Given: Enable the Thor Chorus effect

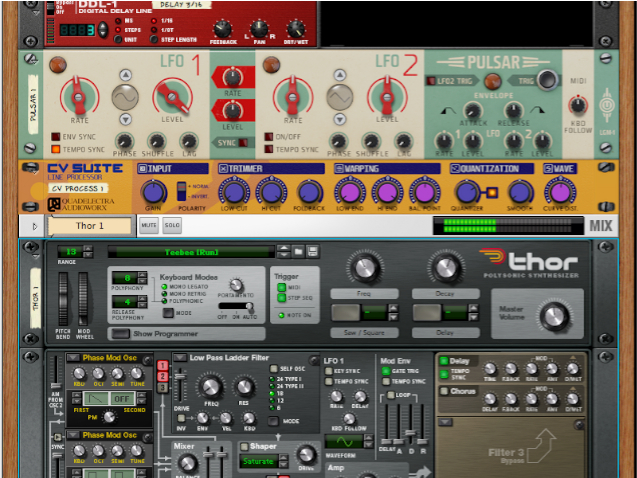Looking at the screenshot, I should click(x=444, y=391).
